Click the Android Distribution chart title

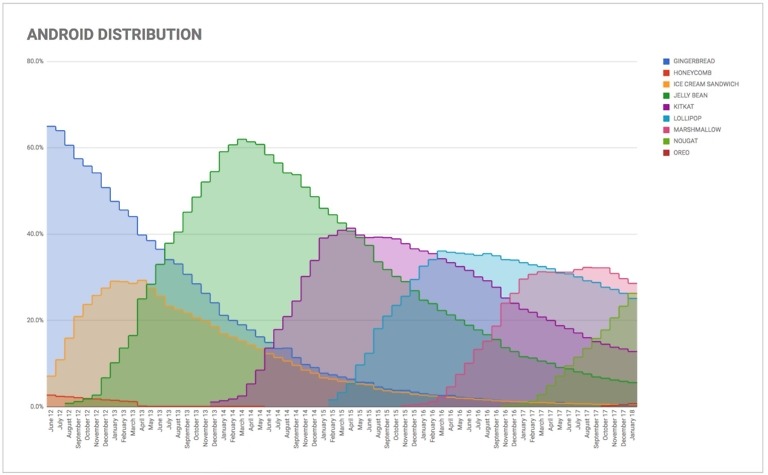pos(114,34)
